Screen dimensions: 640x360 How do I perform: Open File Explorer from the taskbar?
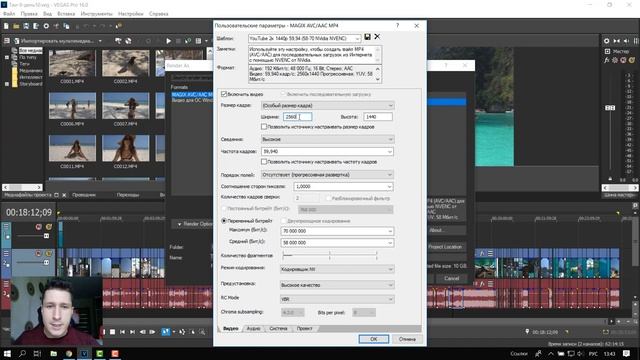point(53,353)
